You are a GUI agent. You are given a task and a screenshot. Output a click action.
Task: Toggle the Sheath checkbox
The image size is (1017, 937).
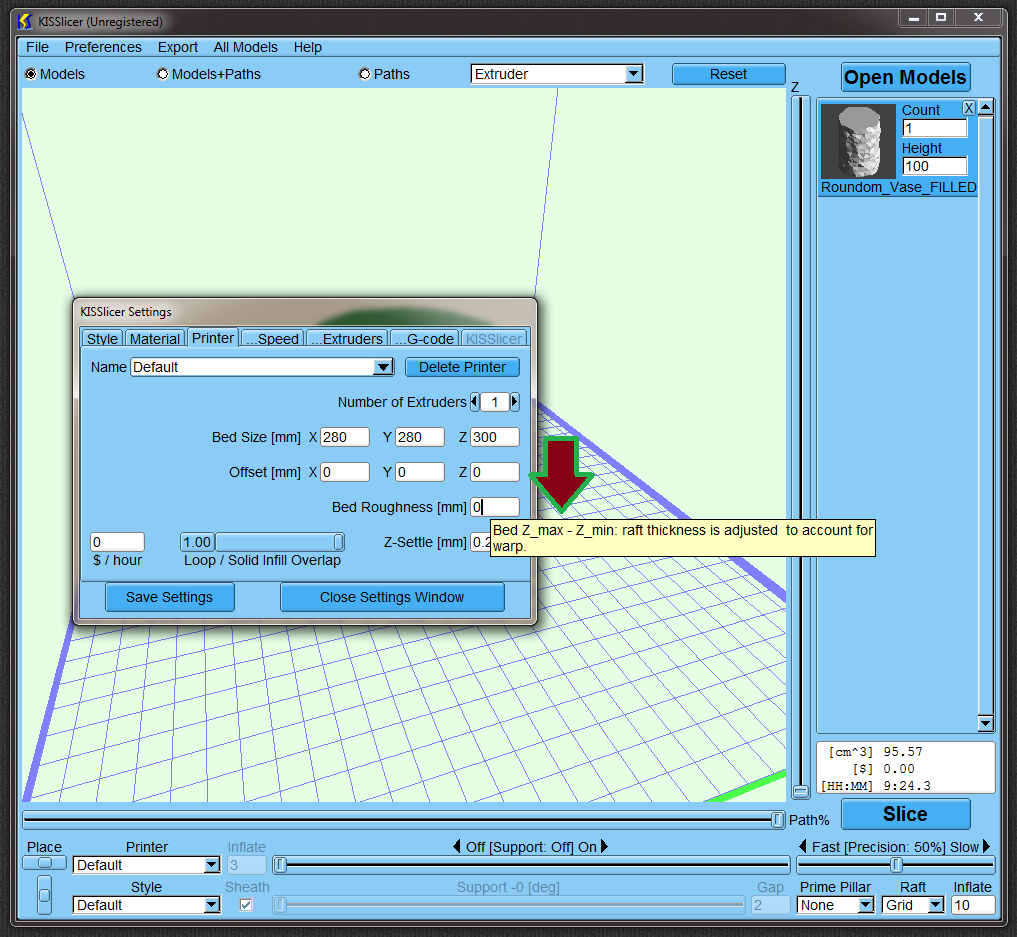246,905
